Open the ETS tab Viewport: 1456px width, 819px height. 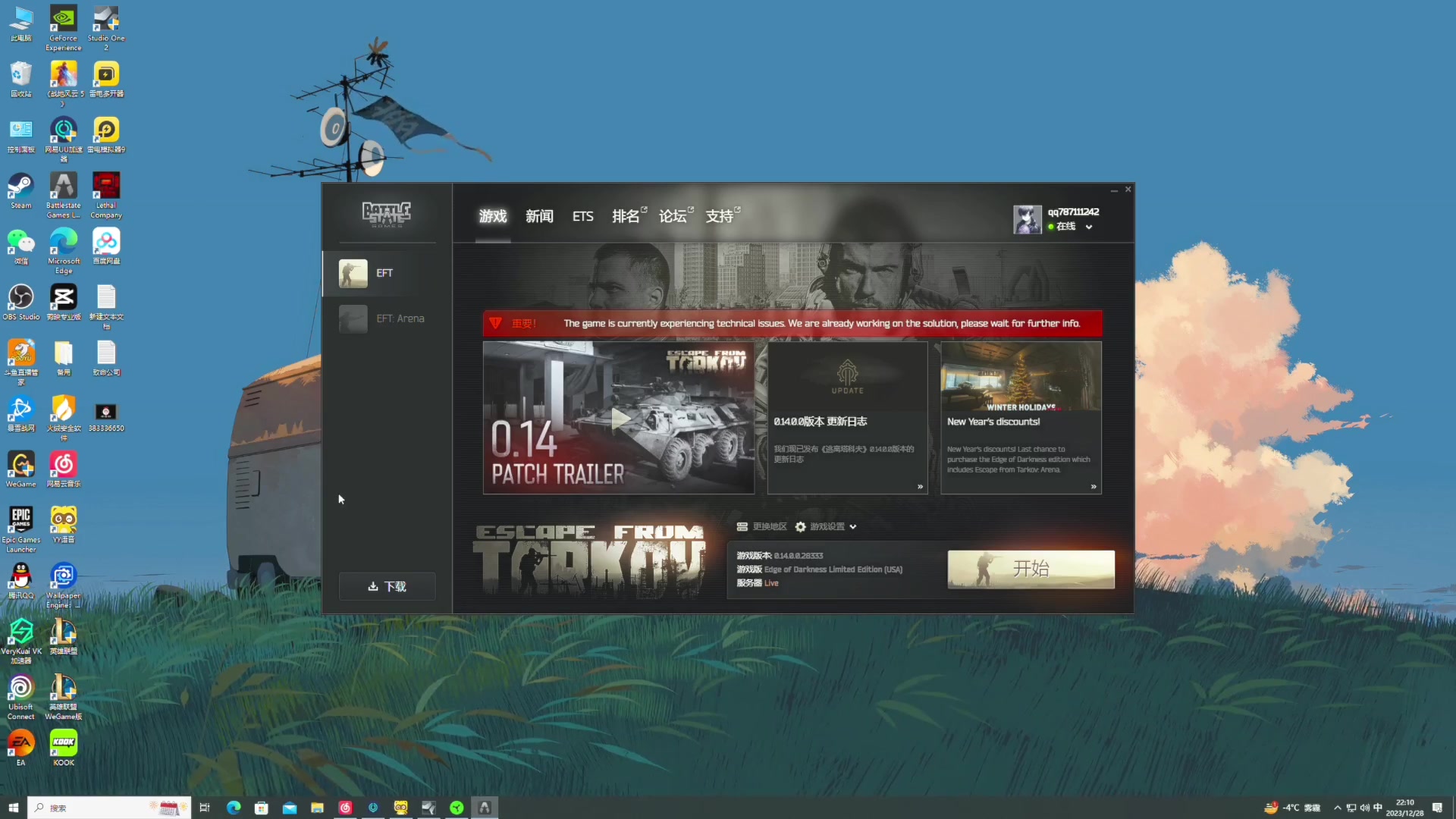tap(582, 216)
